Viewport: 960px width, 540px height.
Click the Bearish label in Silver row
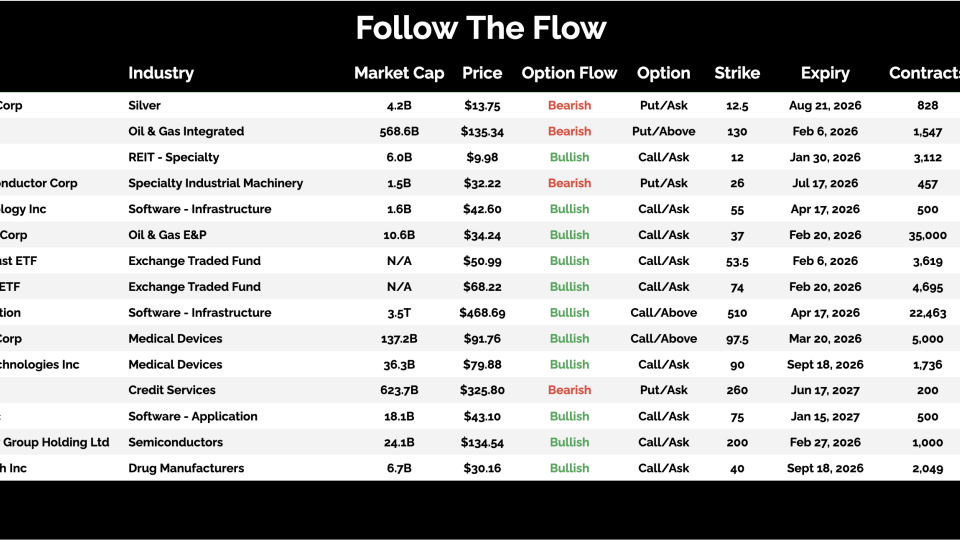pyautogui.click(x=569, y=105)
